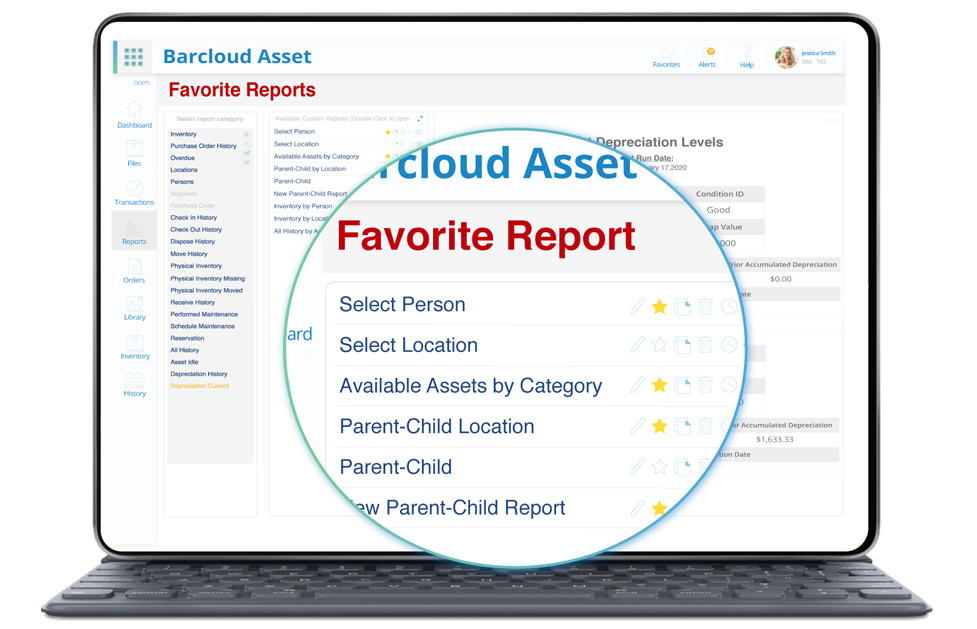
Task: Open Inventory in the sidebar
Action: click(135, 347)
